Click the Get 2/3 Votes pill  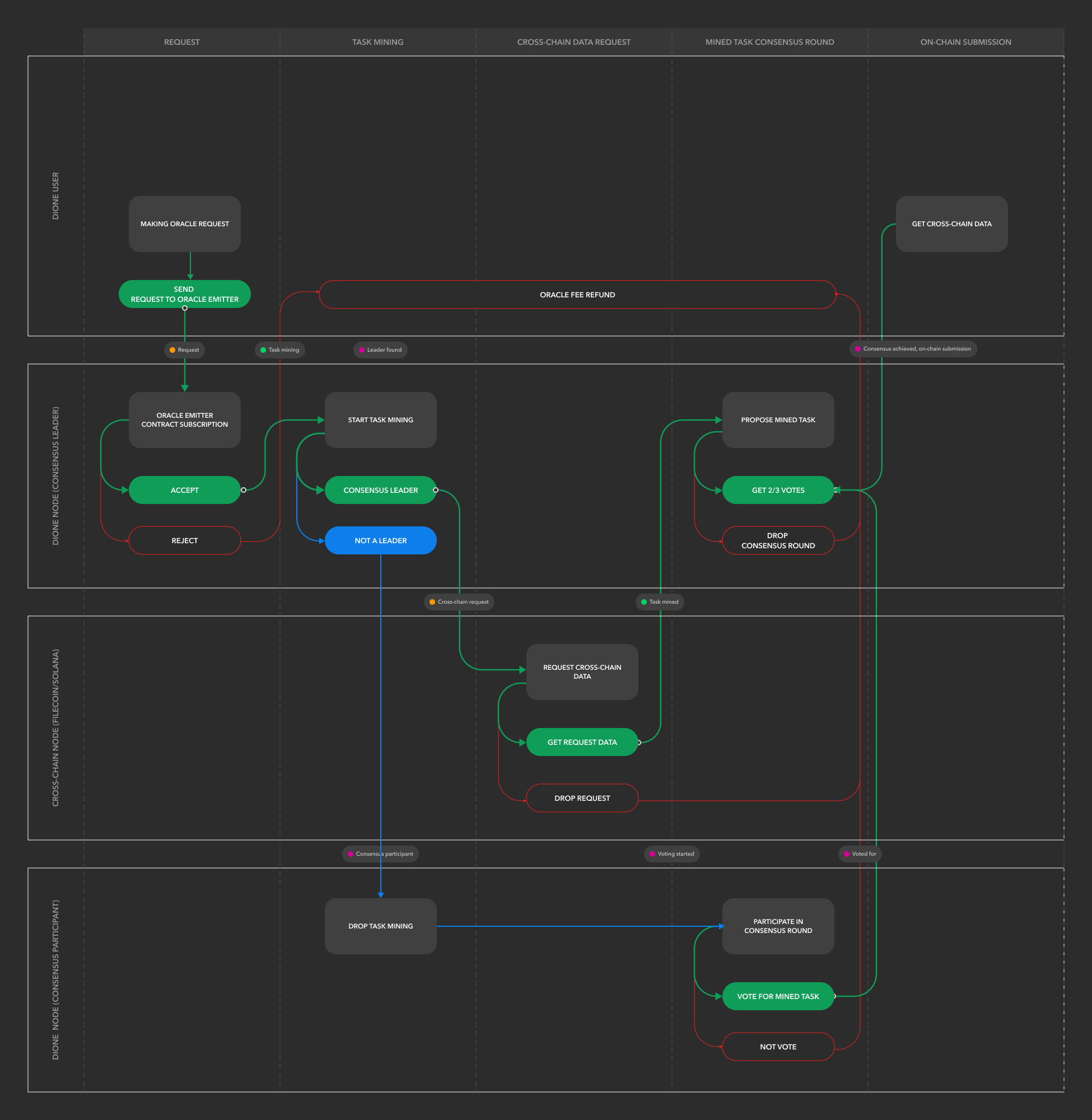coord(778,490)
